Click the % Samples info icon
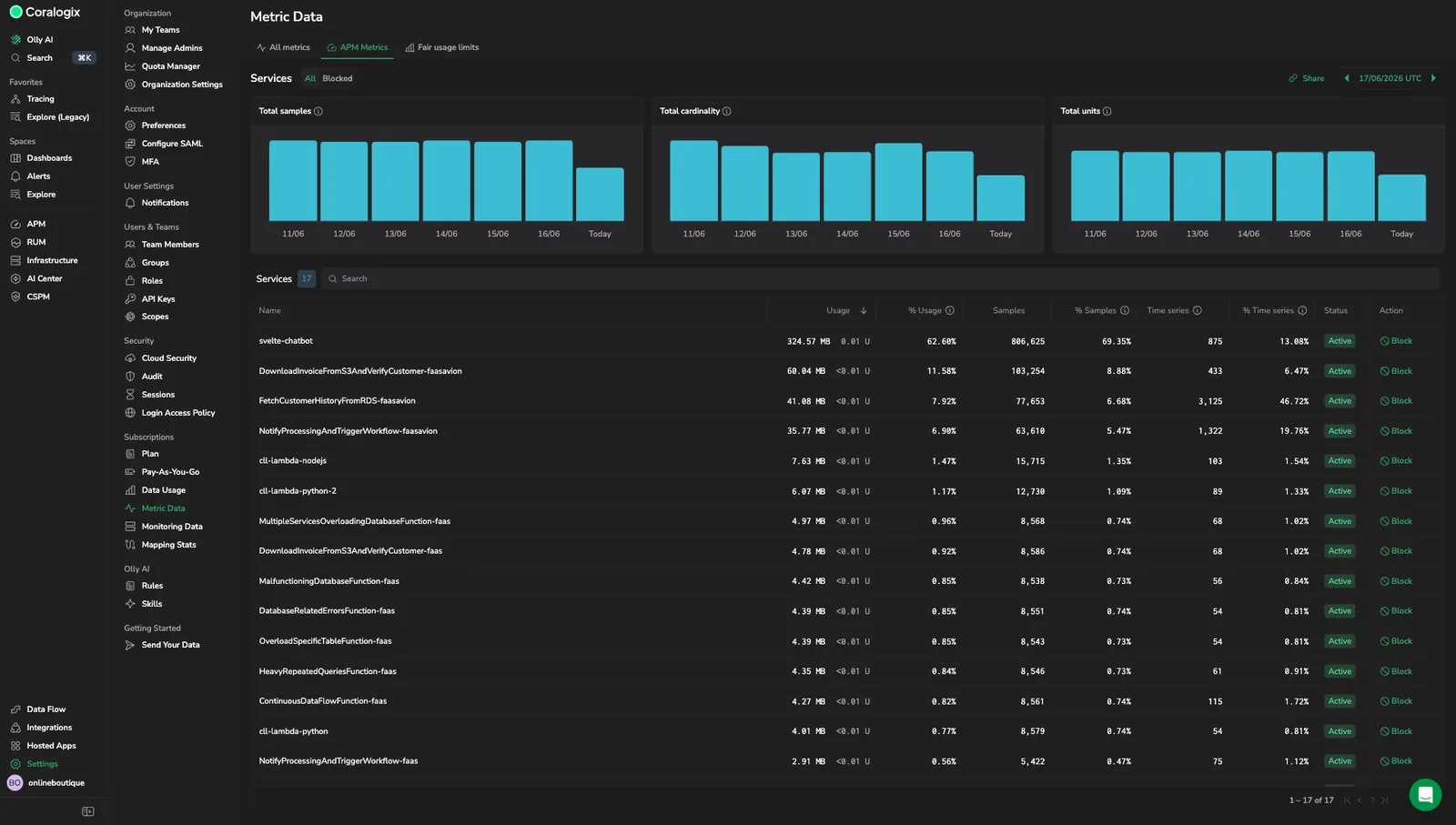The width and height of the screenshot is (1456, 825). [1125, 310]
